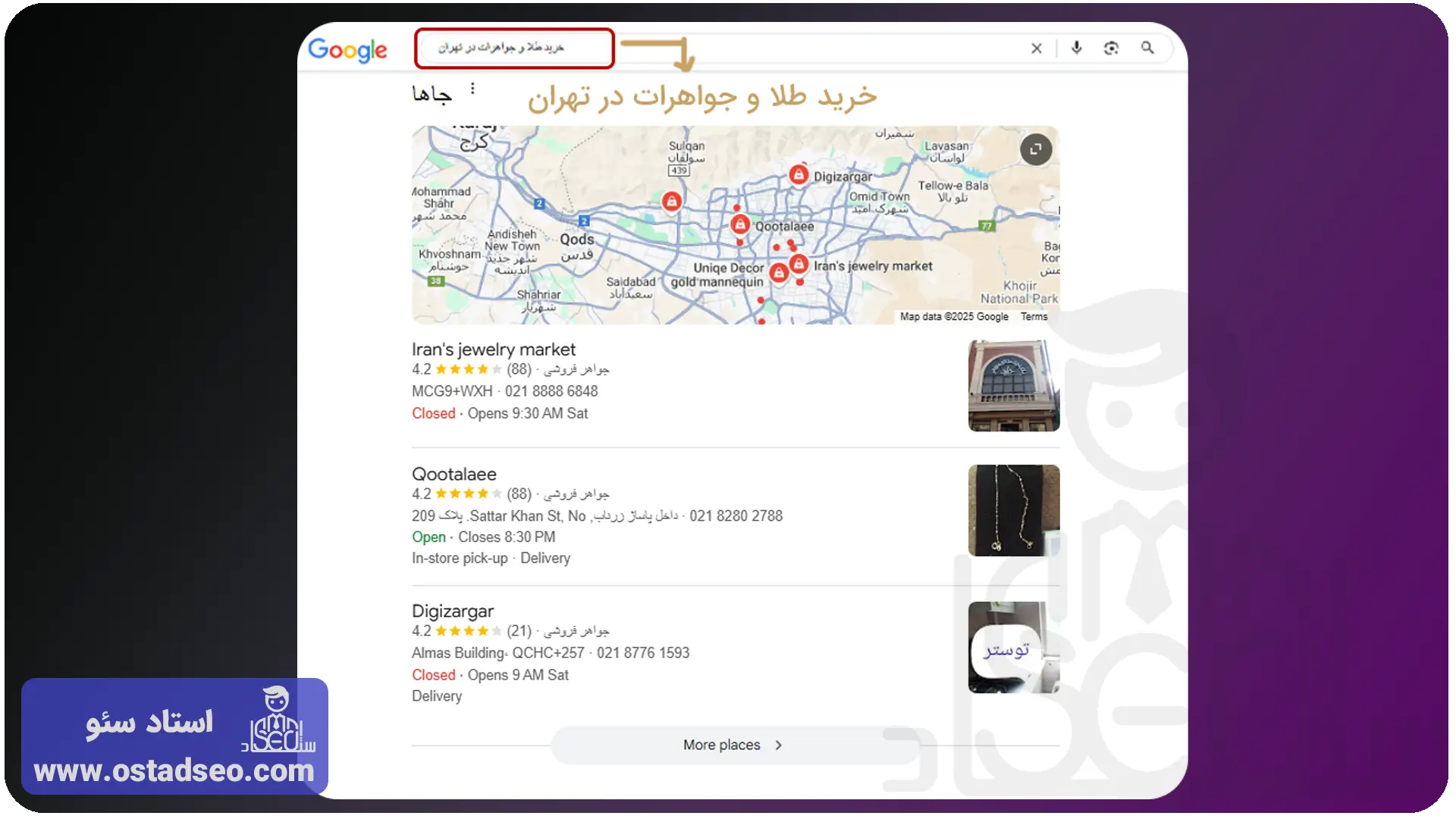Click the Lavasan label on the map

pos(946,146)
